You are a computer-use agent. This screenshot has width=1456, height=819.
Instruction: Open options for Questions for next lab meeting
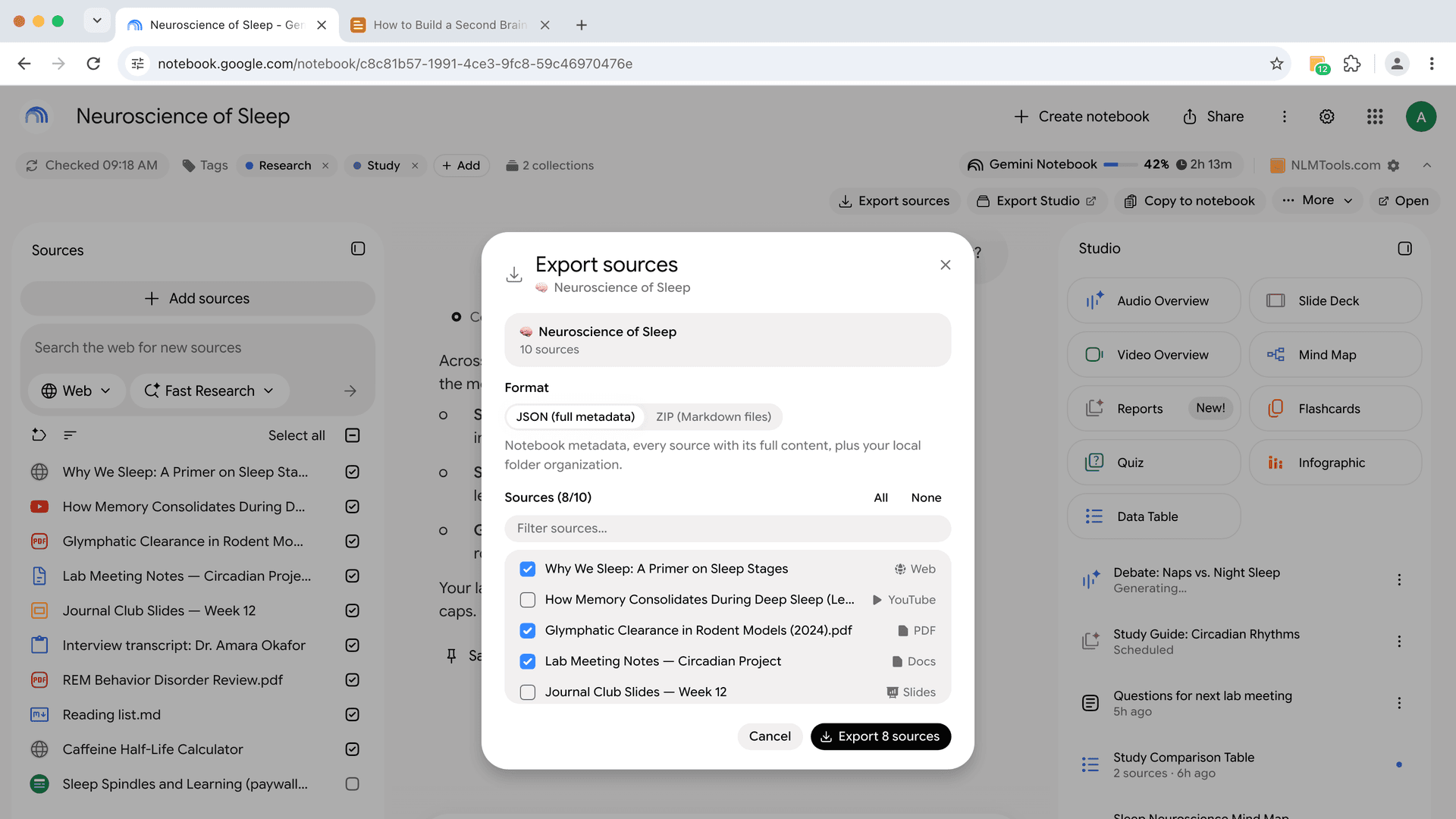click(1399, 703)
